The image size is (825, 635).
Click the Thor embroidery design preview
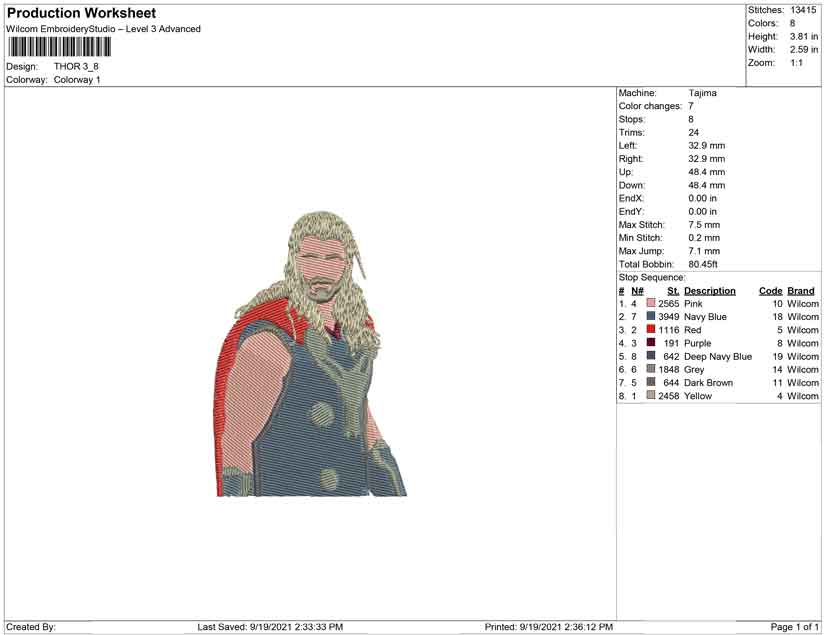pyautogui.click(x=310, y=354)
